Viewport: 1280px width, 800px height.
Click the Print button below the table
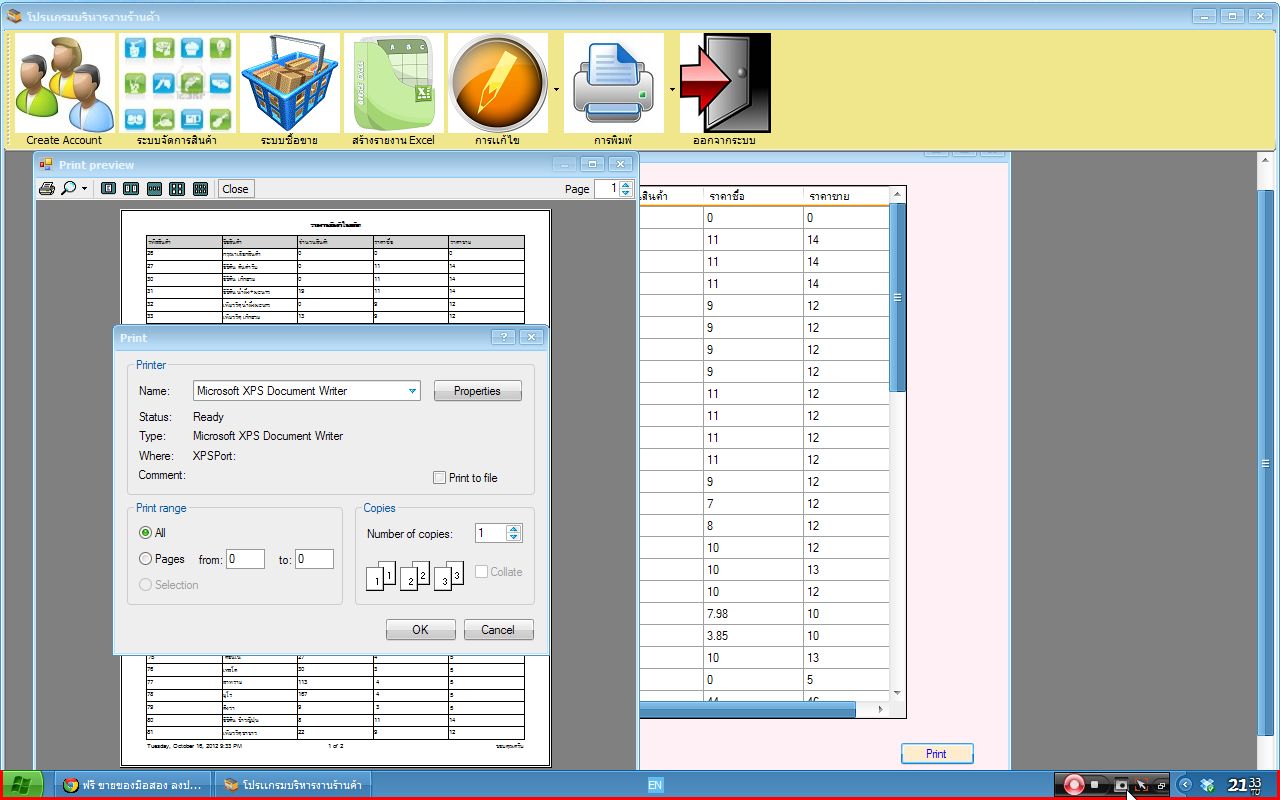coord(936,754)
